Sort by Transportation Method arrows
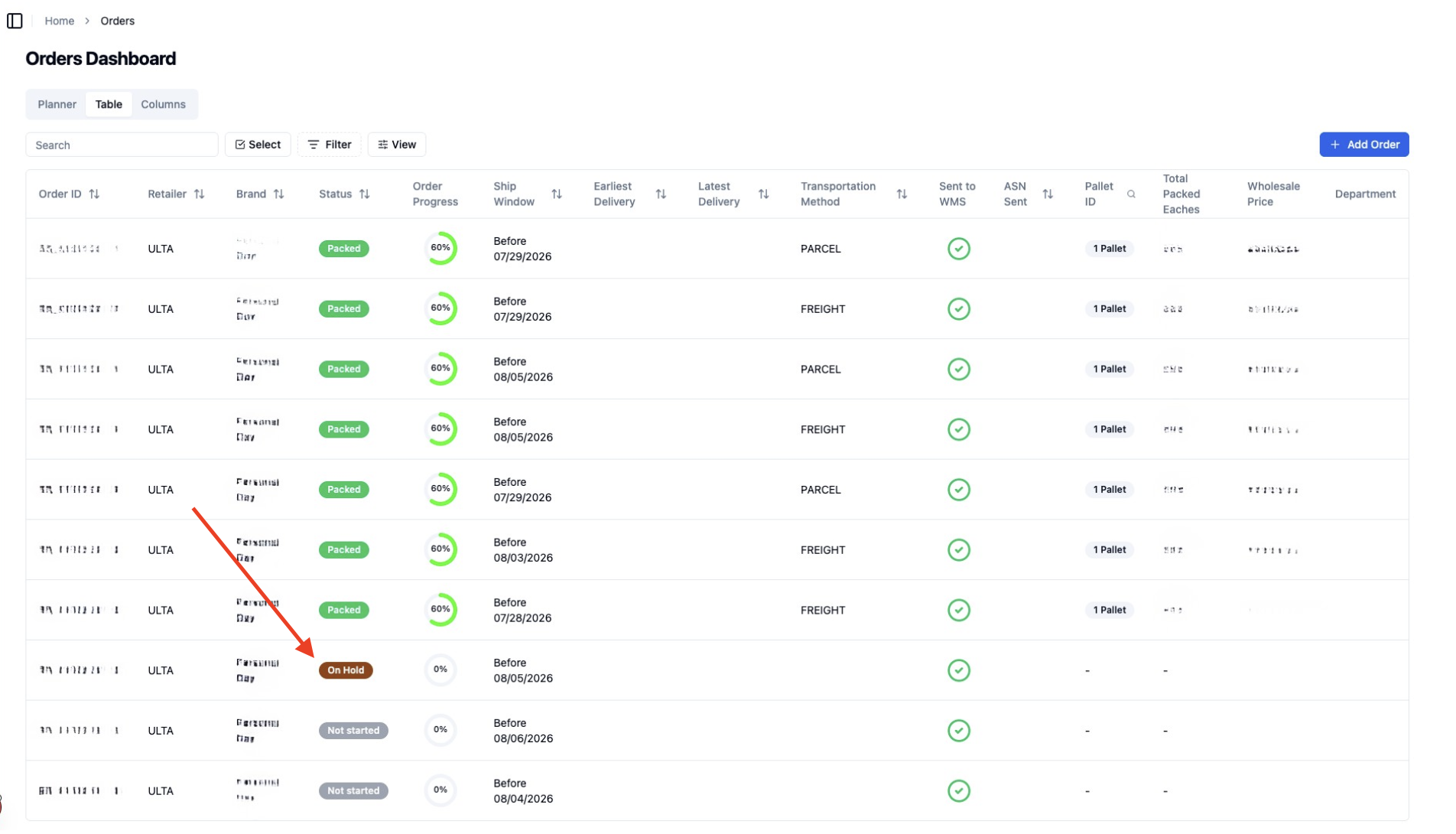 [x=902, y=194]
